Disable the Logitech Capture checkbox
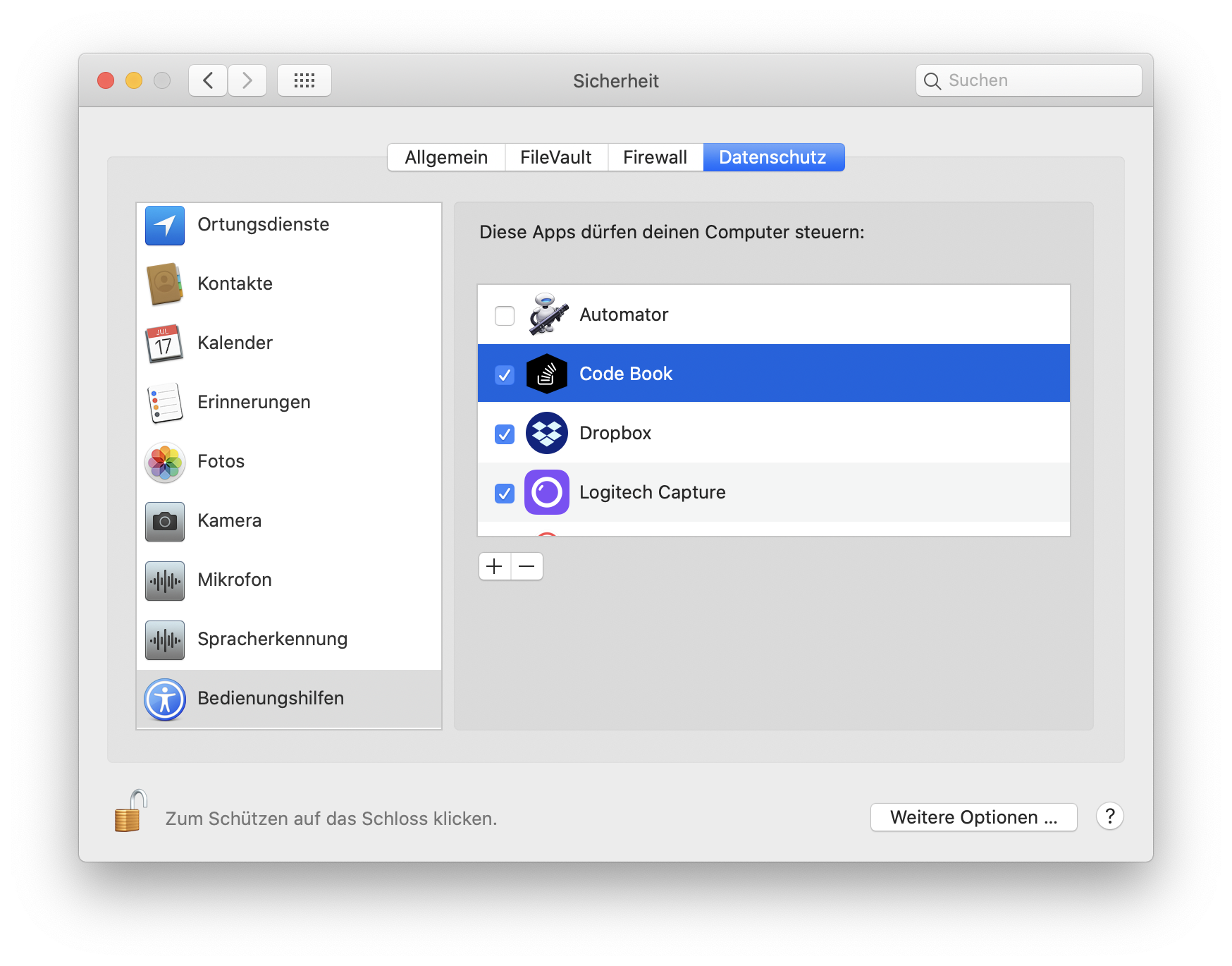Screen dimensions: 1232x966 (x=505, y=493)
